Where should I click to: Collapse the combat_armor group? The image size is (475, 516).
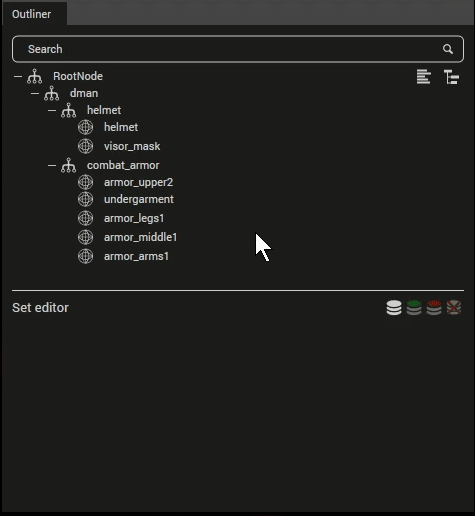point(52,165)
